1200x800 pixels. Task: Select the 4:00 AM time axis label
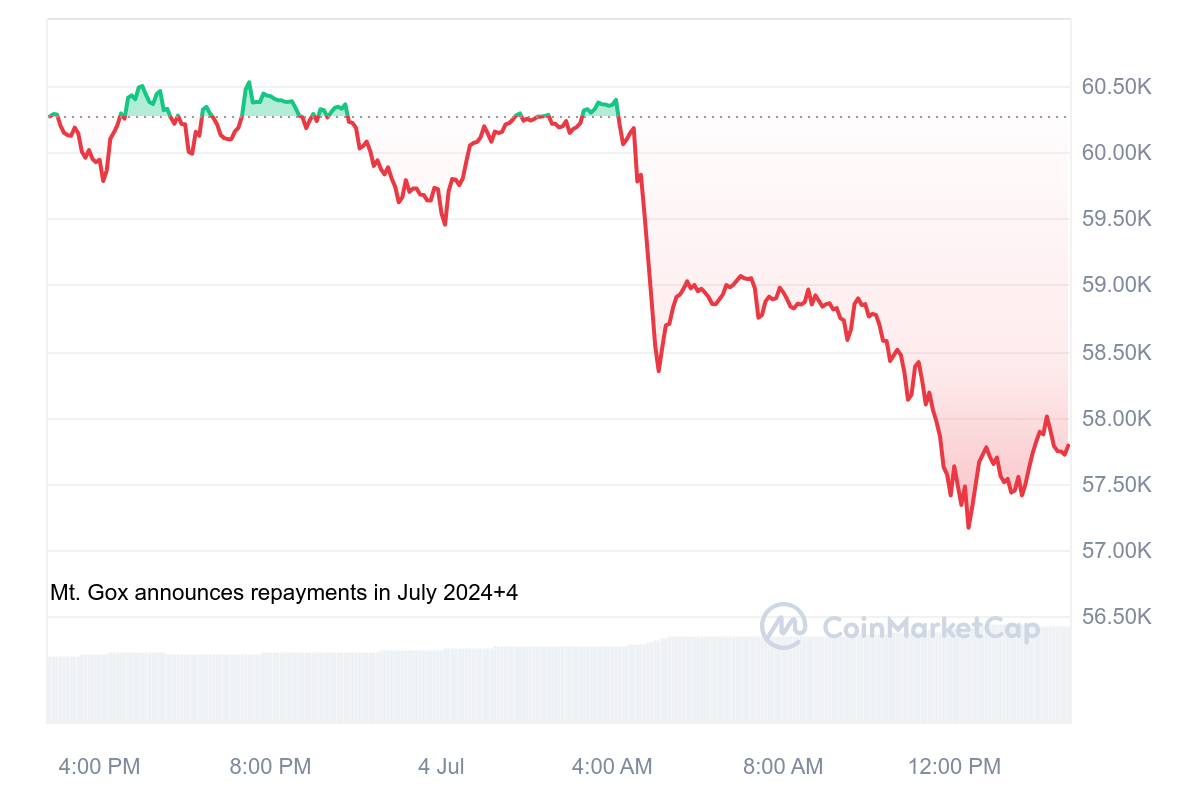[x=612, y=767]
